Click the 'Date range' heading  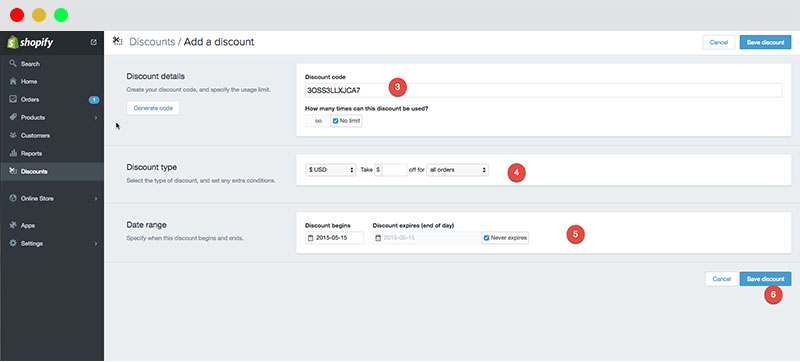(x=146, y=224)
